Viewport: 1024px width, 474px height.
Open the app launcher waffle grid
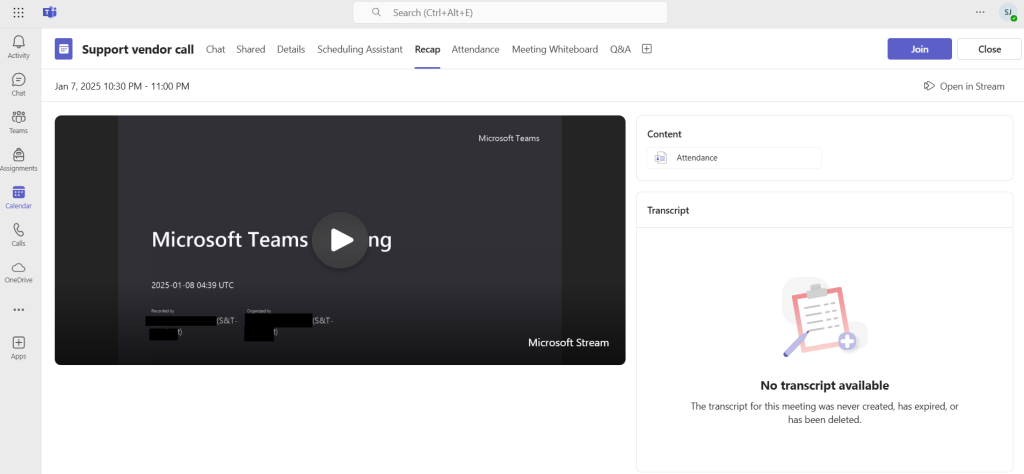pos(18,12)
